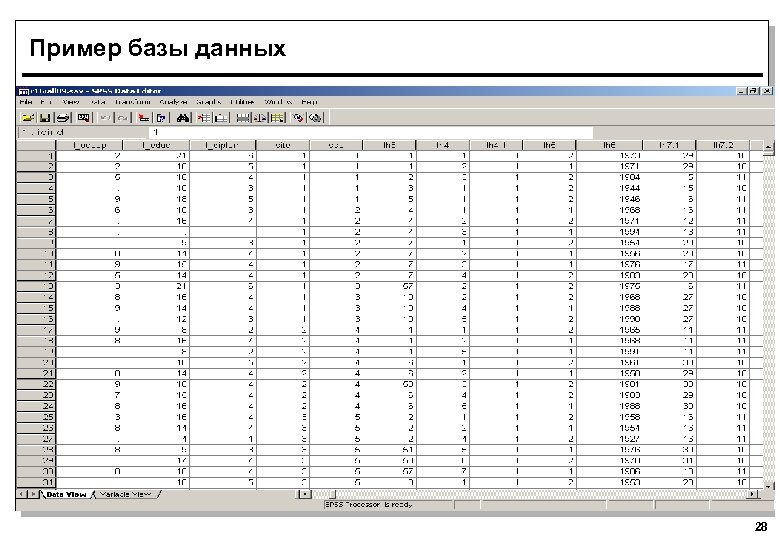This screenshot has height=540, width=780.
Task: Minimize the SPSS Data Editor window
Action: pos(741,91)
